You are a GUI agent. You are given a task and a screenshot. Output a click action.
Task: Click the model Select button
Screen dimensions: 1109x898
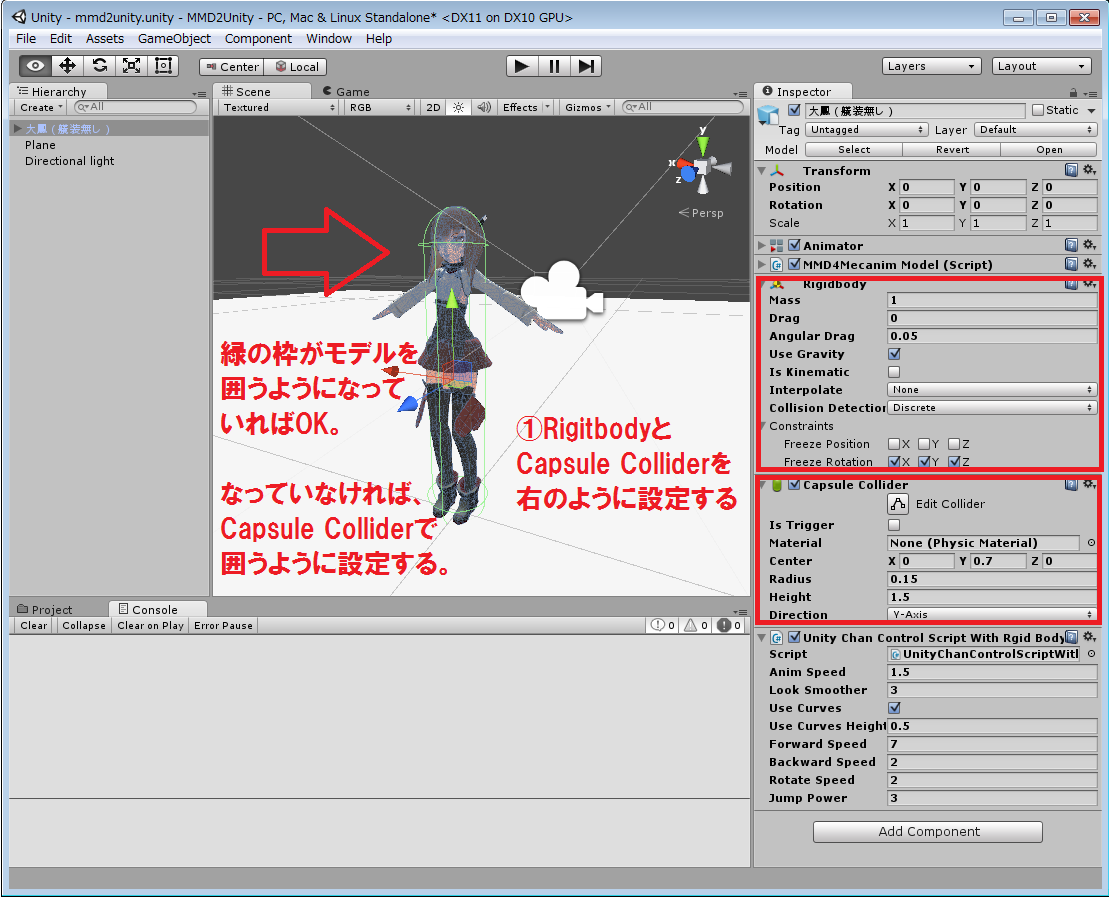click(x=854, y=150)
